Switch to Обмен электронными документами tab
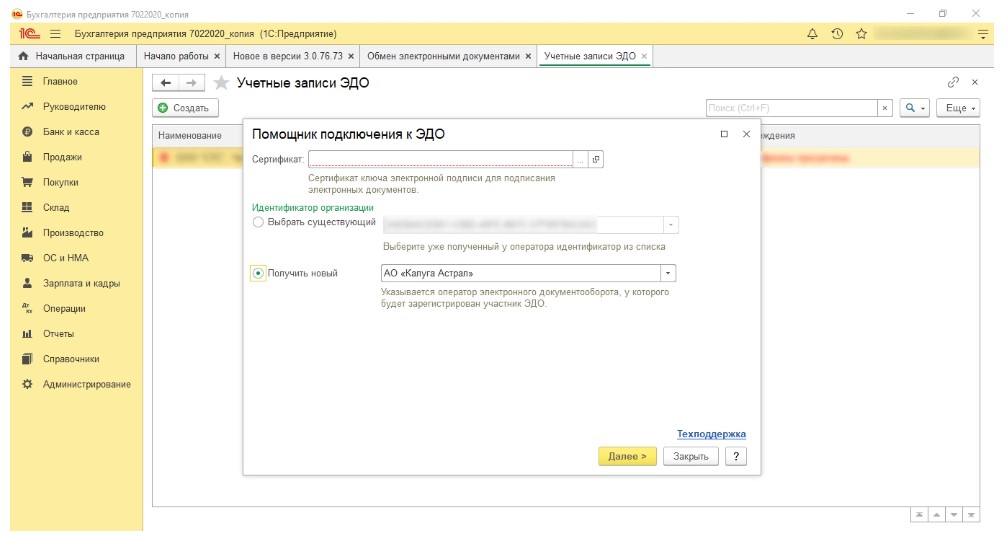 tap(444, 56)
